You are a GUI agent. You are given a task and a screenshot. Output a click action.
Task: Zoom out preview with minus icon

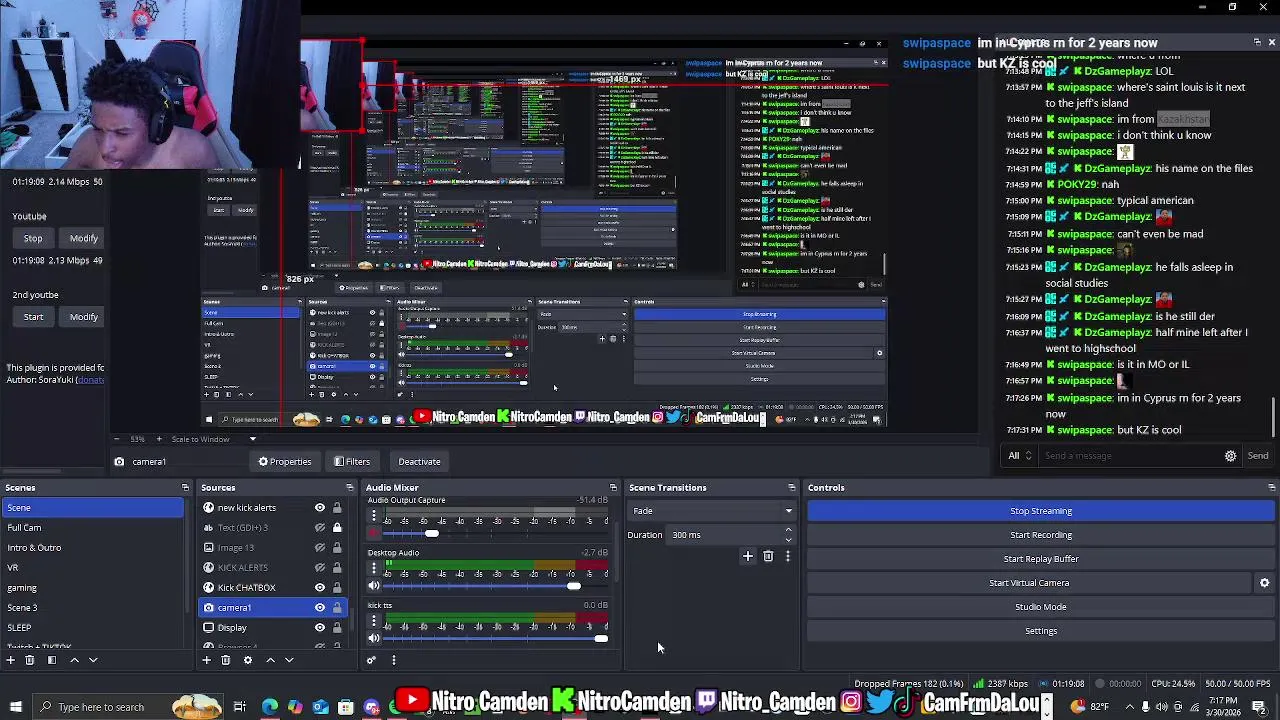[x=116, y=439]
